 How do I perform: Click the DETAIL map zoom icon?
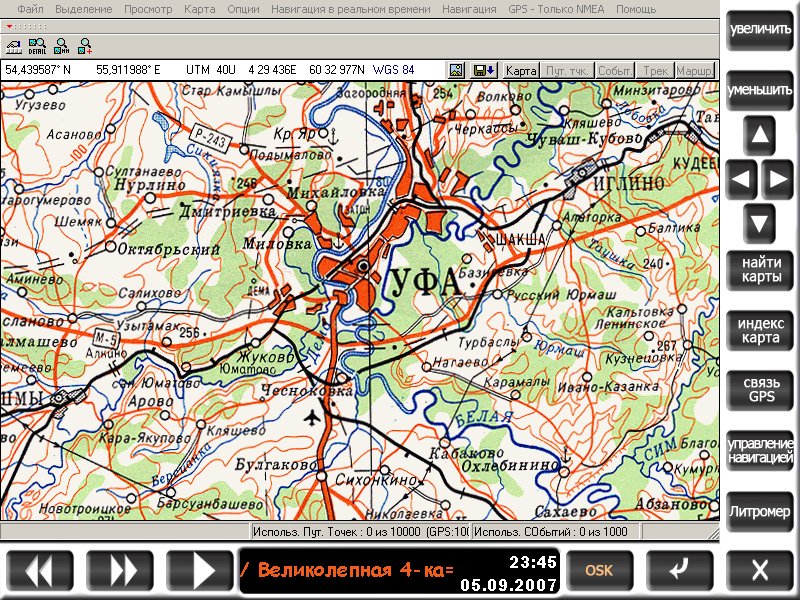pyautogui.click(x=37, y=45)
